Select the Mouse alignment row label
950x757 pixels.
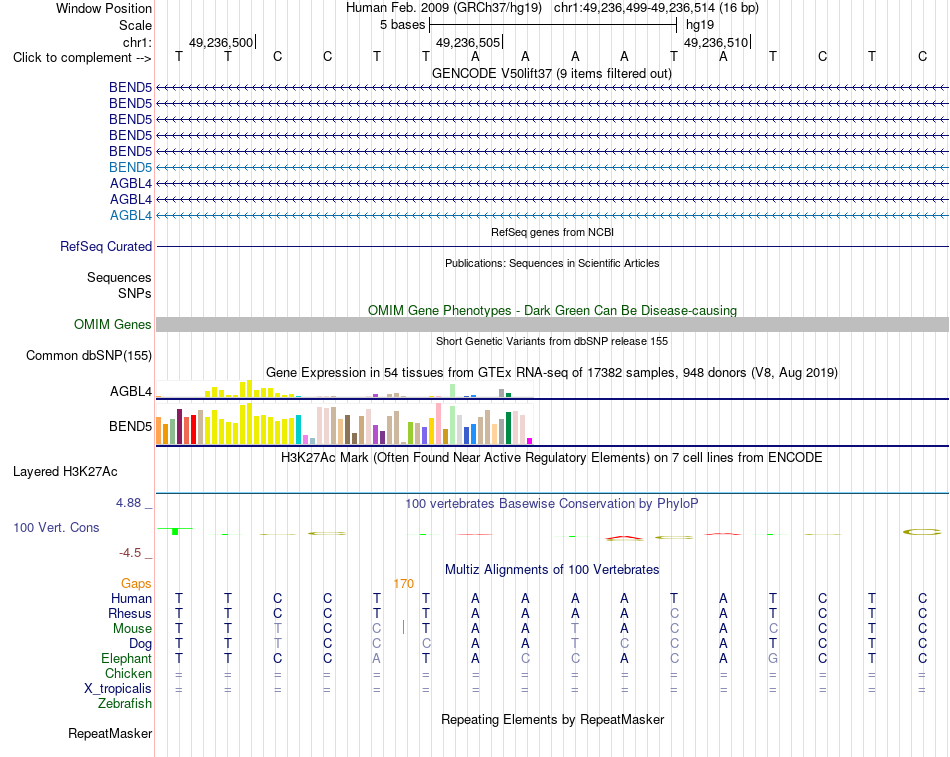(132, 629)
